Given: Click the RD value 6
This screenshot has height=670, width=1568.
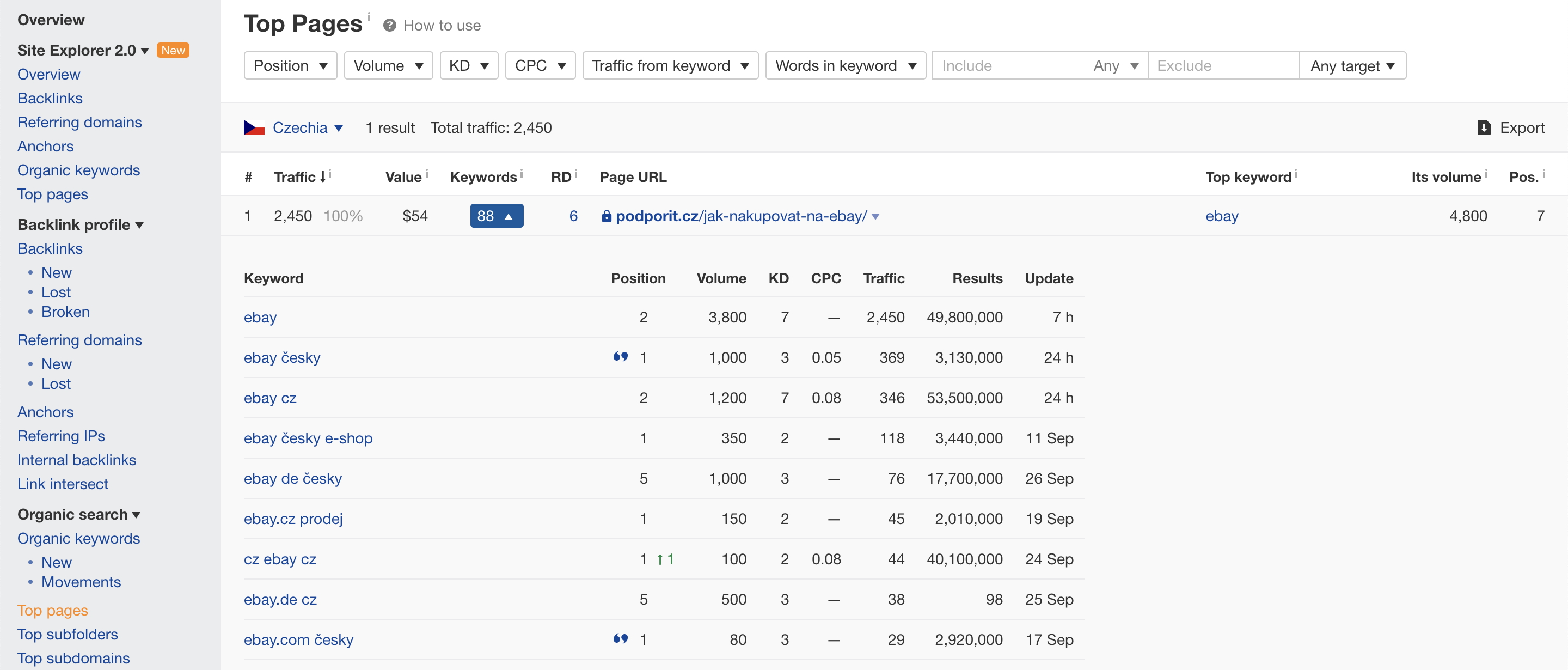Looking at the screenshot, I should point(573,216).
